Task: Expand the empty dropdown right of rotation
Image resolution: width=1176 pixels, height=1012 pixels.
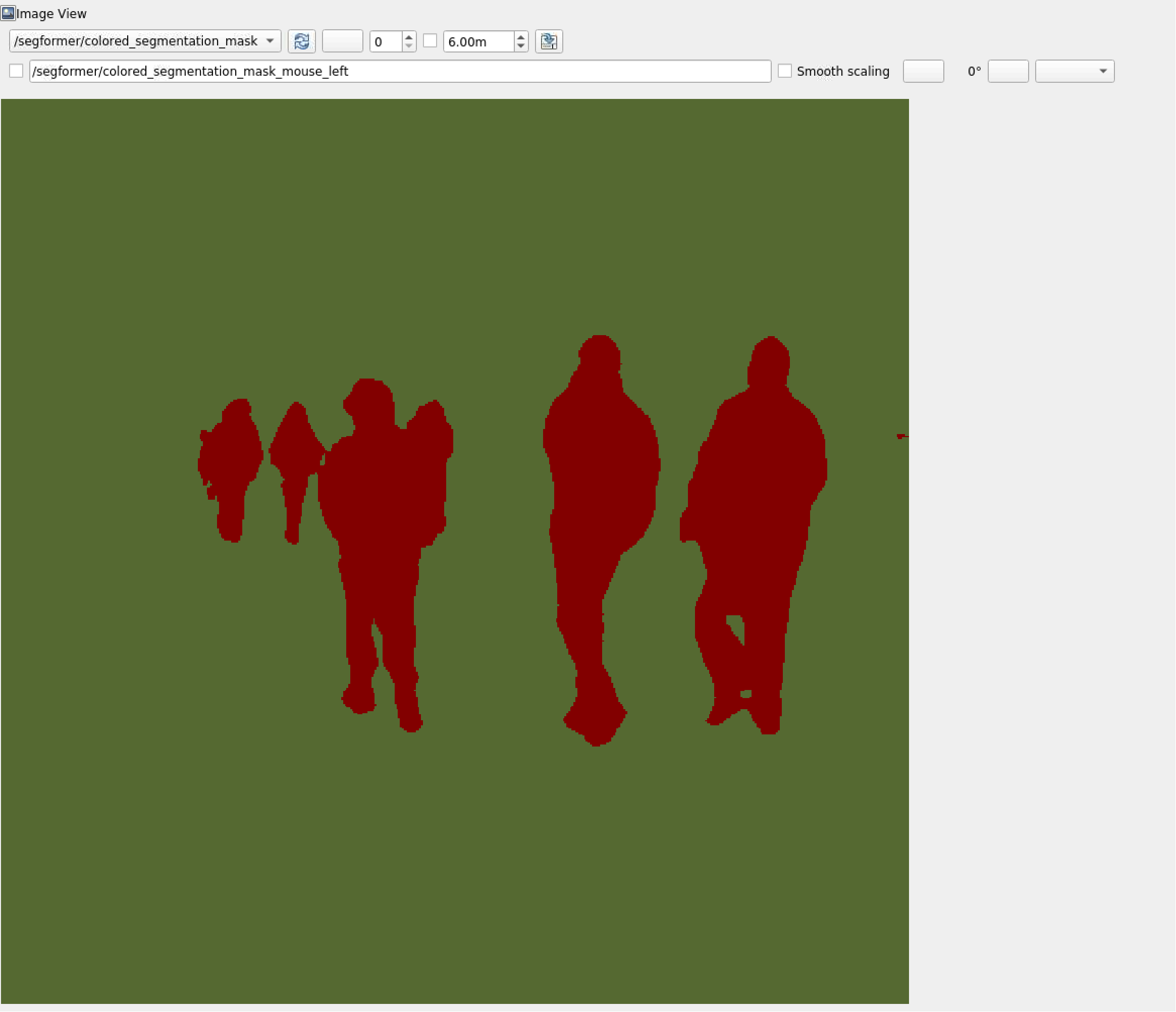Action: point(1074,71)
